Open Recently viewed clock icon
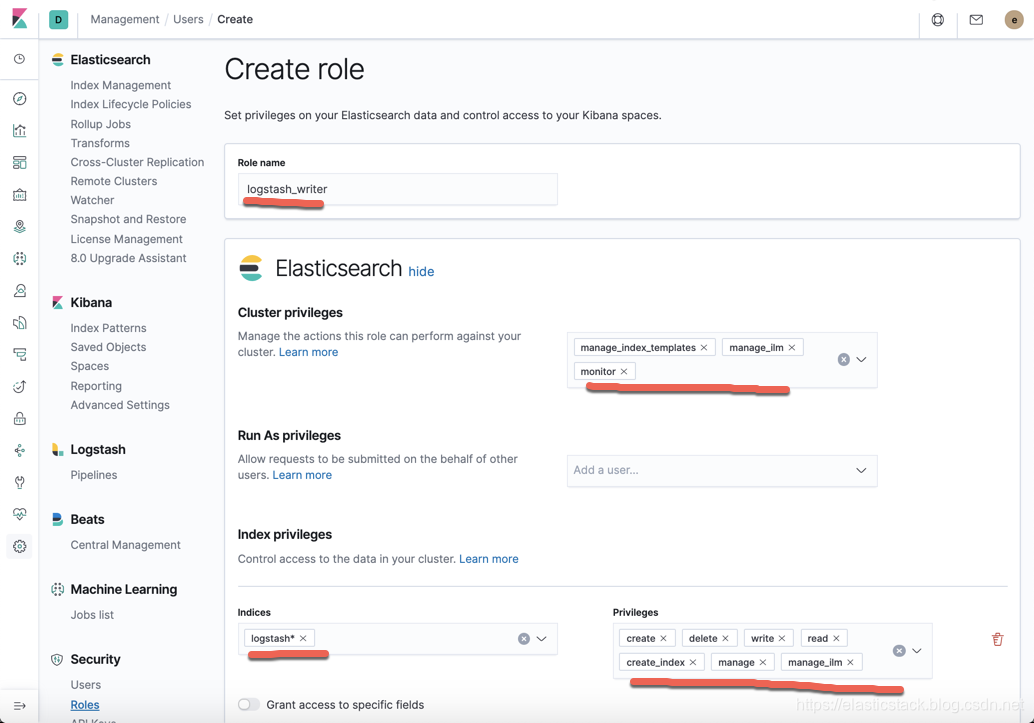Viewport: 1034px width, 723px height. [20, 59]
